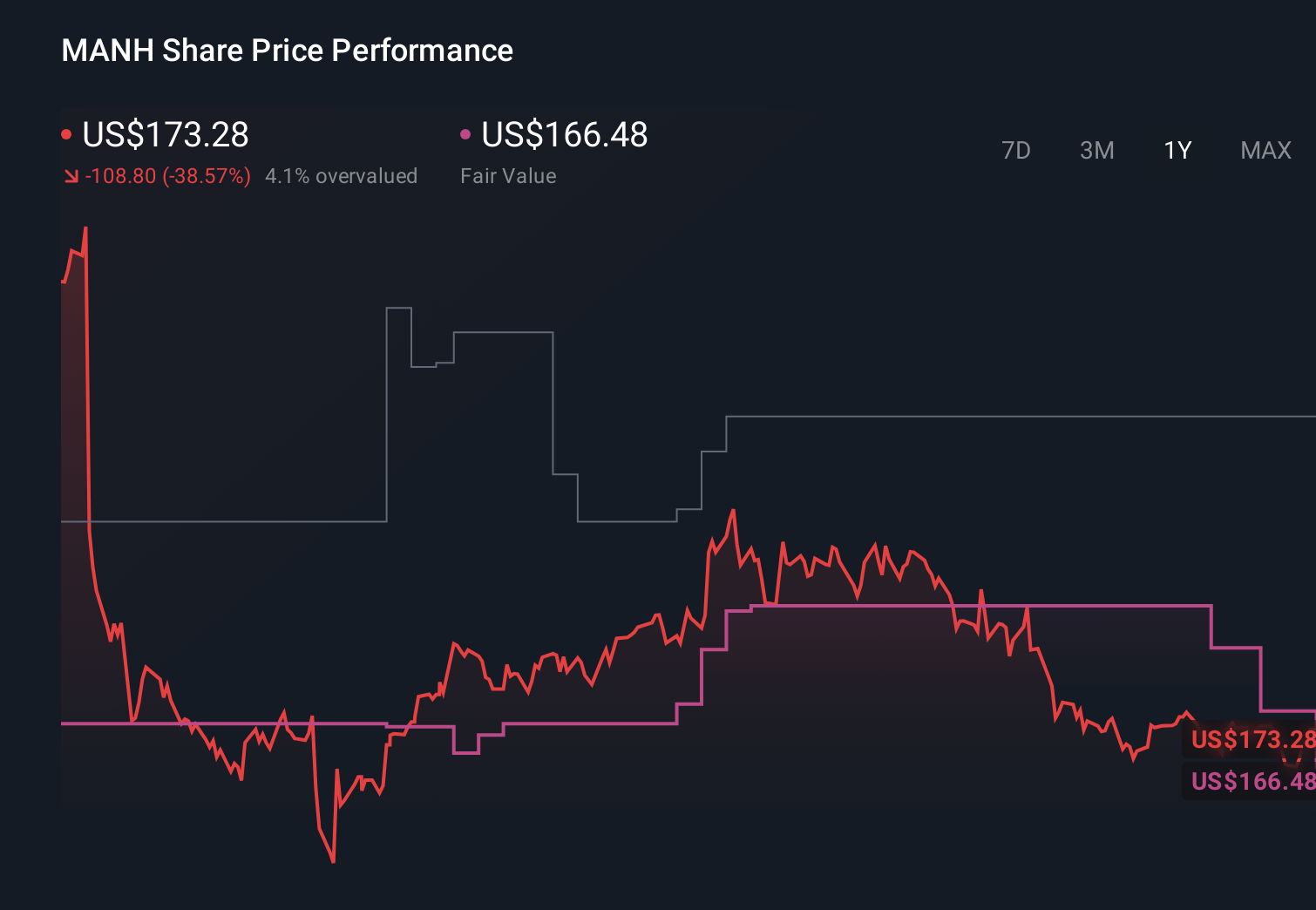Expand details for 4.1% overvalued label
This screenshot has height=910, width=1316.
pos(342,175)
